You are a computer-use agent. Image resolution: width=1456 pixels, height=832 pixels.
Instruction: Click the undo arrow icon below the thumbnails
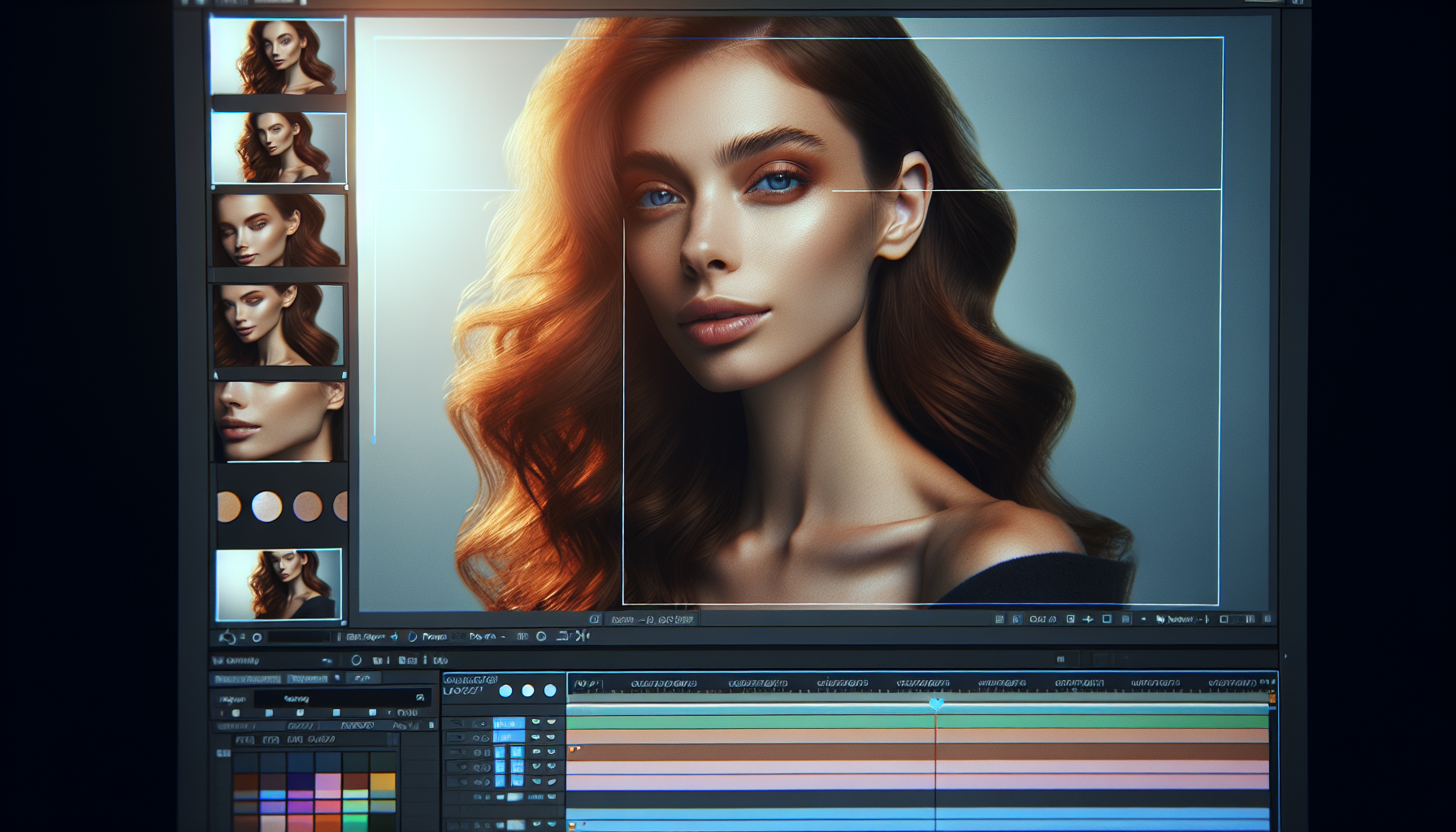[227, 638]
